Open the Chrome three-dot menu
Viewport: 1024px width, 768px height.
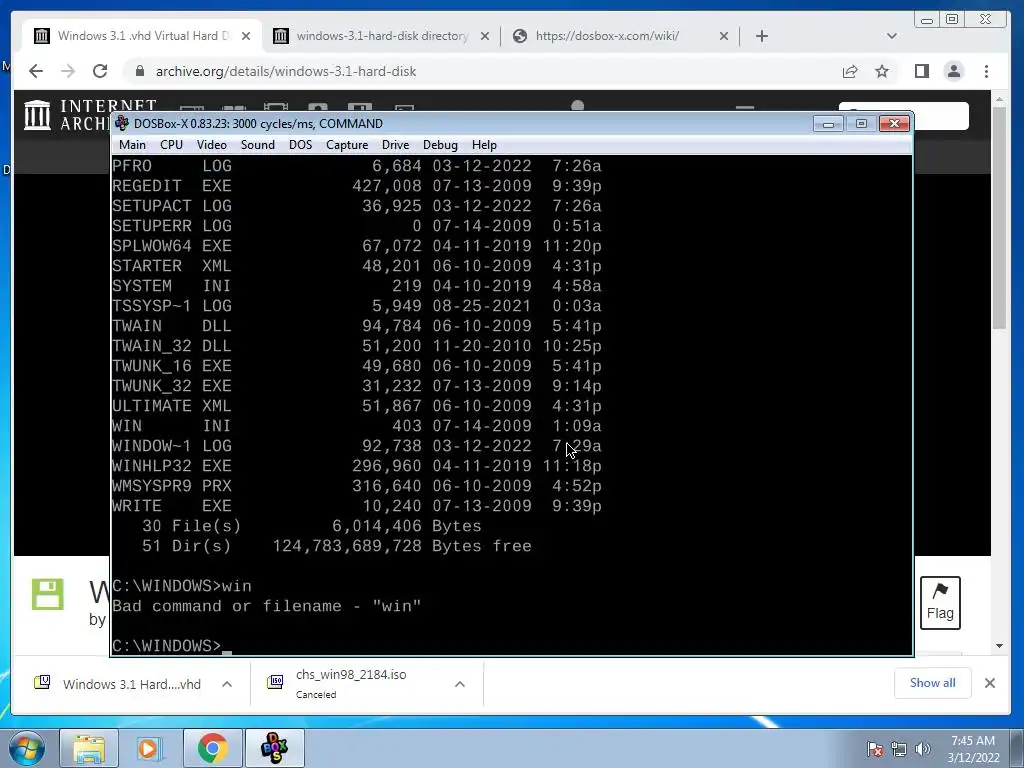(x=986, y=71)
